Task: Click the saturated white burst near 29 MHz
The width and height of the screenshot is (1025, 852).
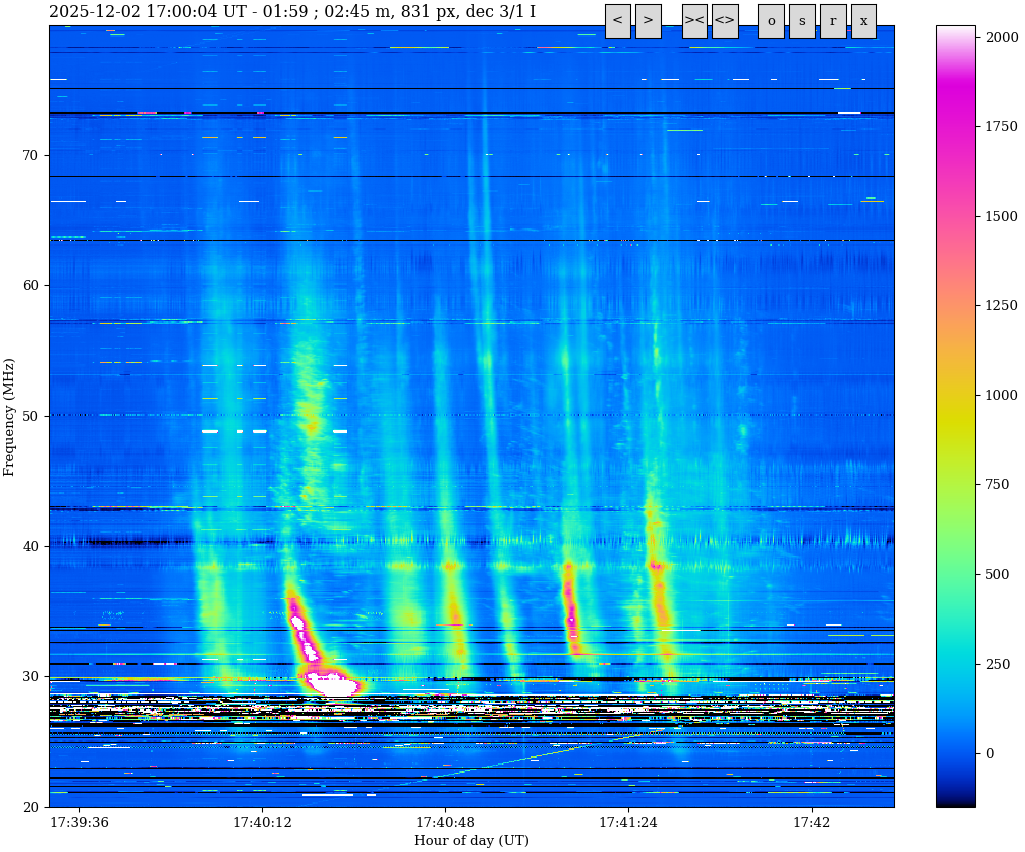Action: click(333, 685)
